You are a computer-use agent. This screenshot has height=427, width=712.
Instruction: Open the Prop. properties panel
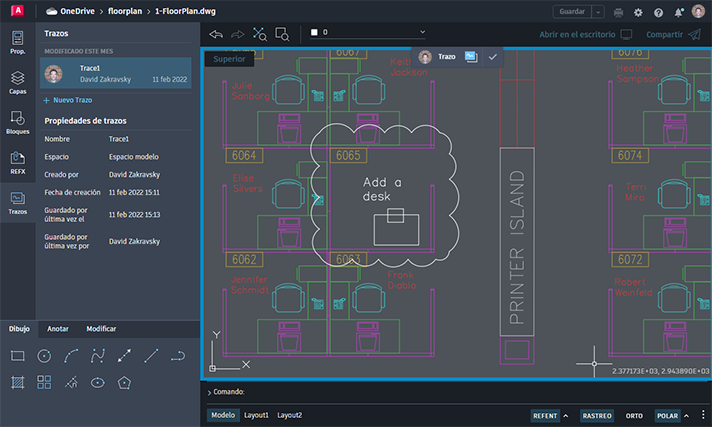click(18, 43)
